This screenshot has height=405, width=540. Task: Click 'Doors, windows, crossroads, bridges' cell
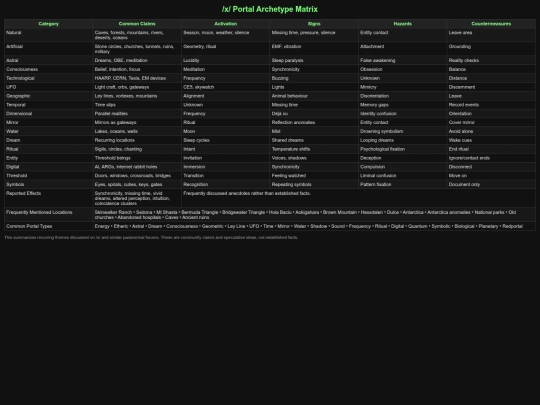137,176
